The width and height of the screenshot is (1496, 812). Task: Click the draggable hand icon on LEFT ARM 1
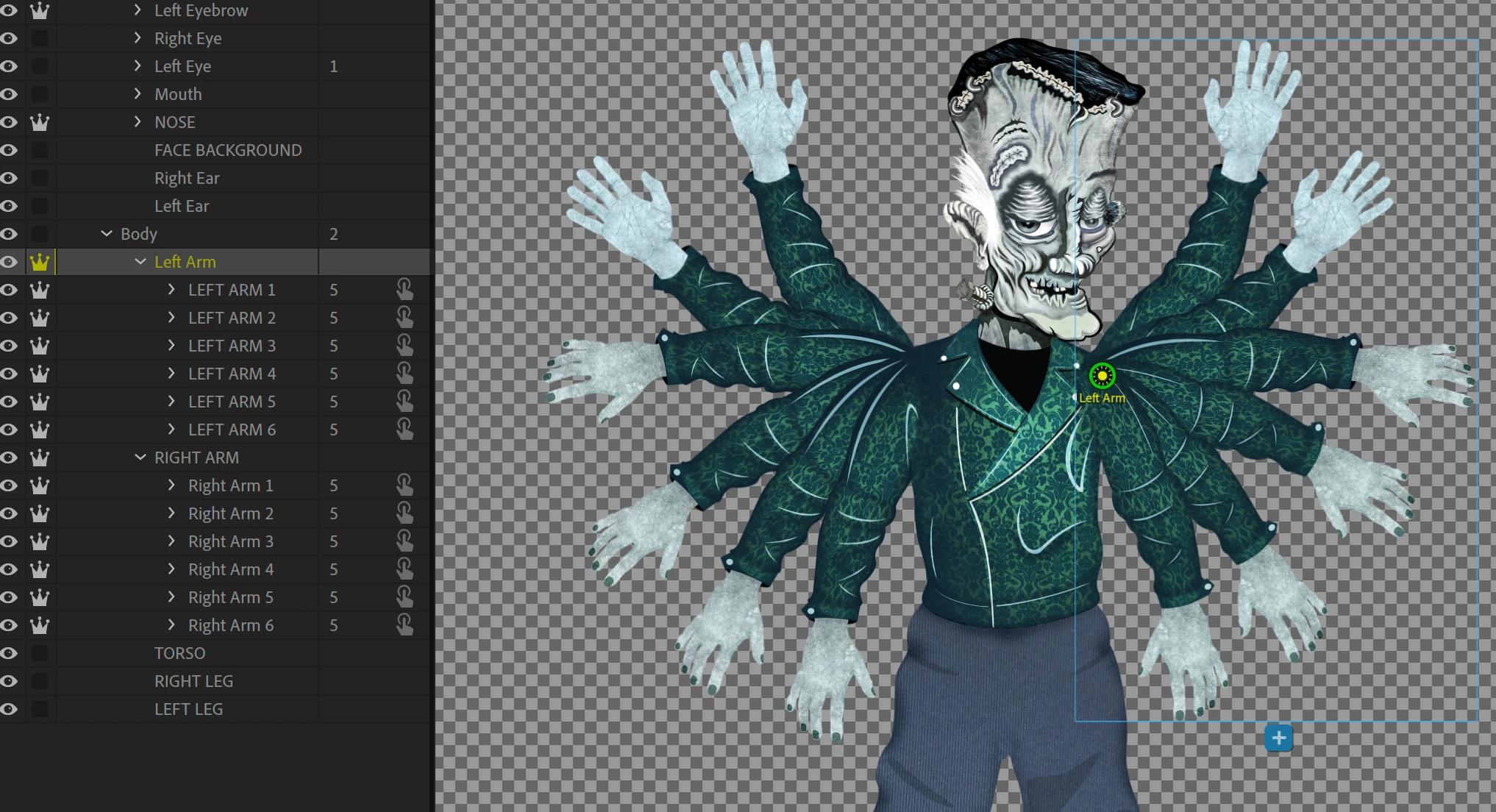click(405, 289)
